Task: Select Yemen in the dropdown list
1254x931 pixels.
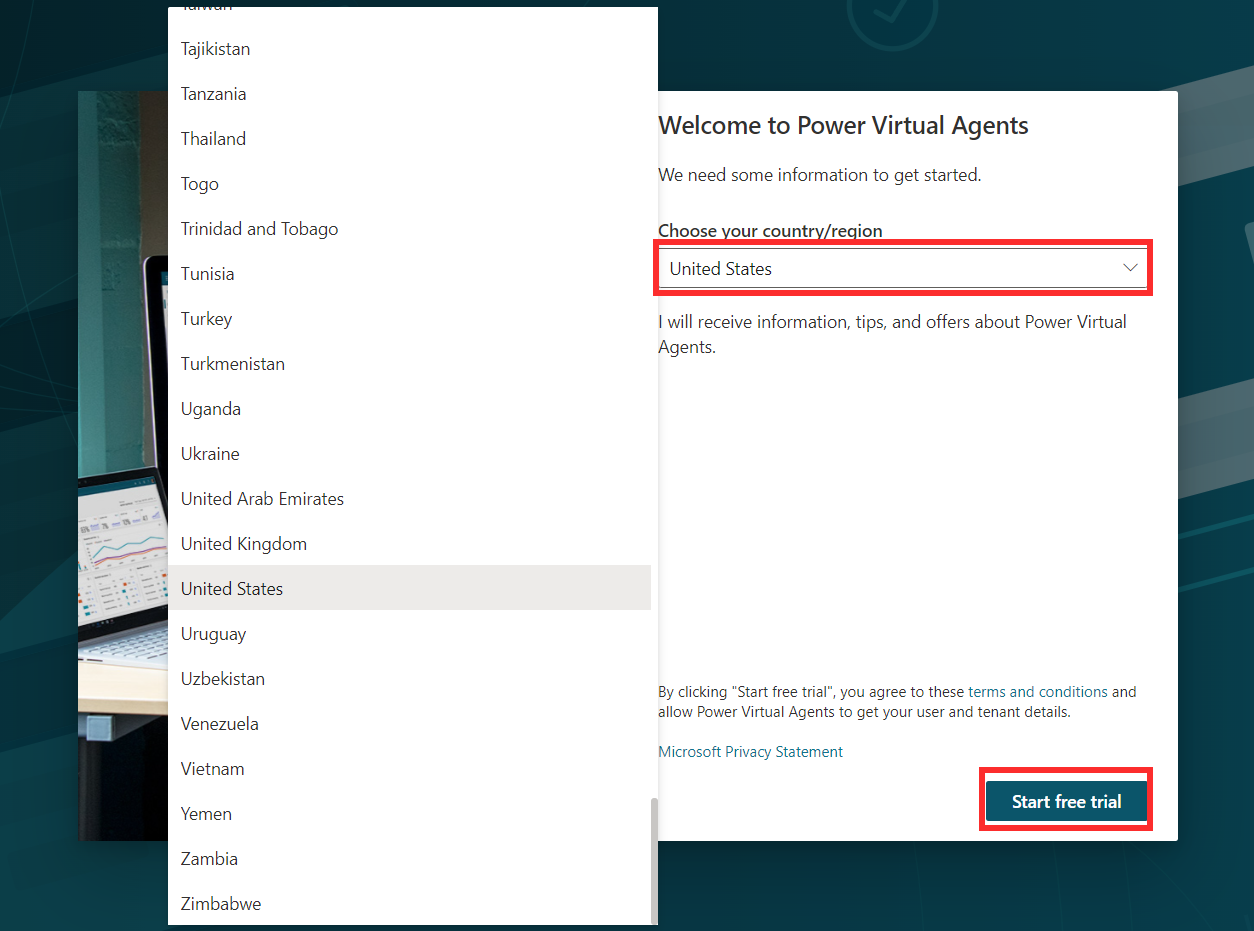Action: 409,814
